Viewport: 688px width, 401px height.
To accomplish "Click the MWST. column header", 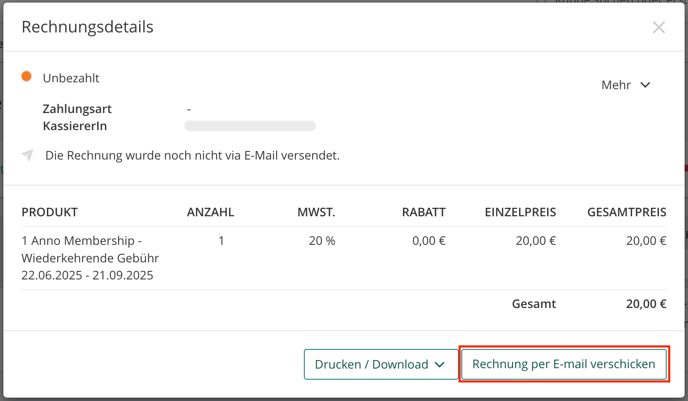I will (x=316, y=212).
